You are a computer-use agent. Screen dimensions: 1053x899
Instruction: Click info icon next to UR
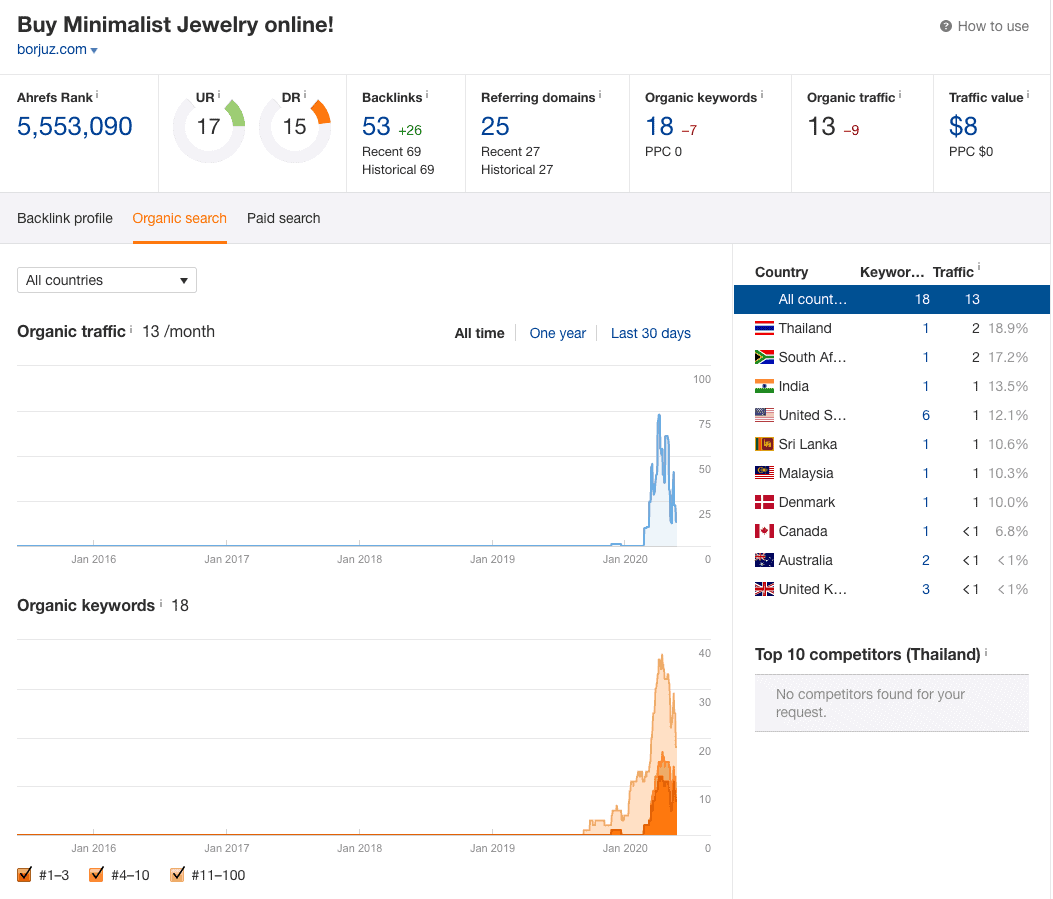[x=219, y=95]
